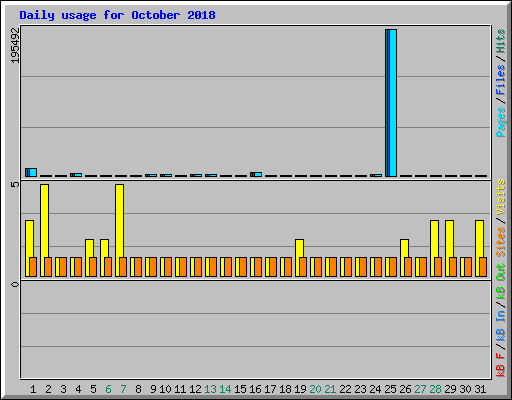The height and width of the screenshot is (400, 512).
Task: Click green weekend day label 13
Action: coord(210,389)
